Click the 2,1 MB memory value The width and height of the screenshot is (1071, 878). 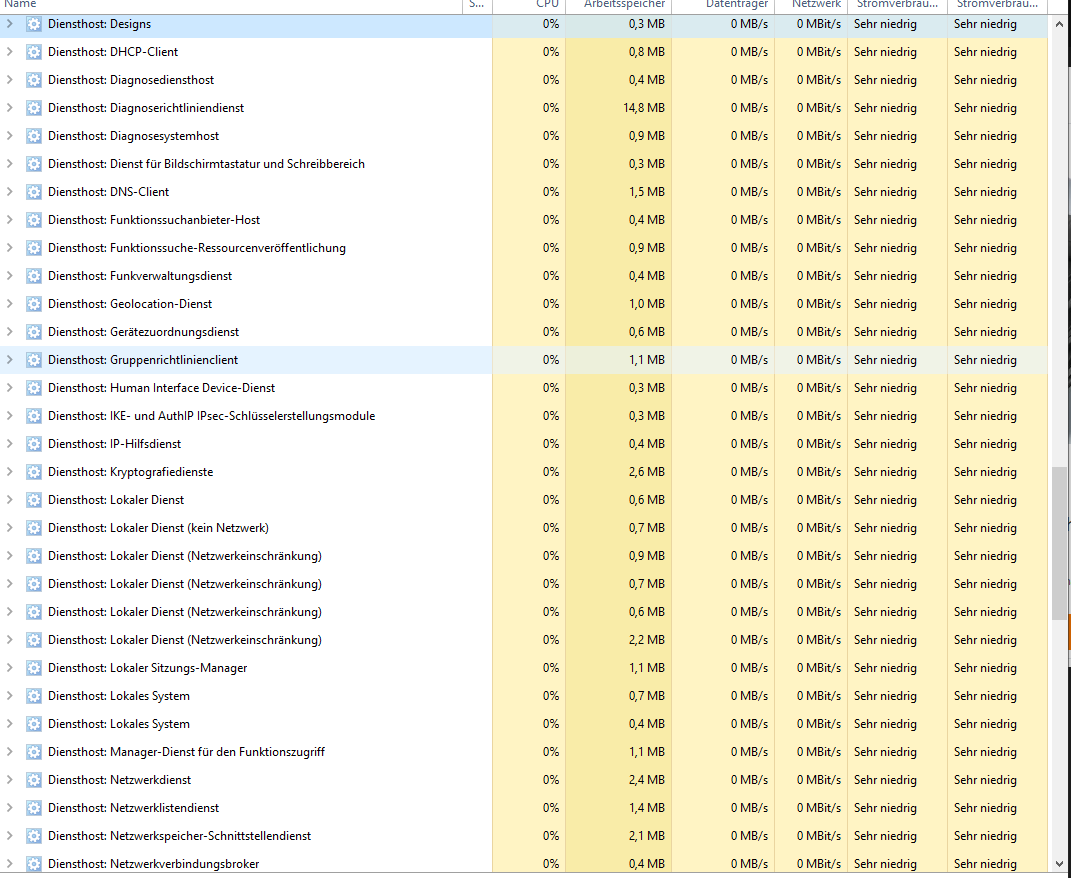646,836
